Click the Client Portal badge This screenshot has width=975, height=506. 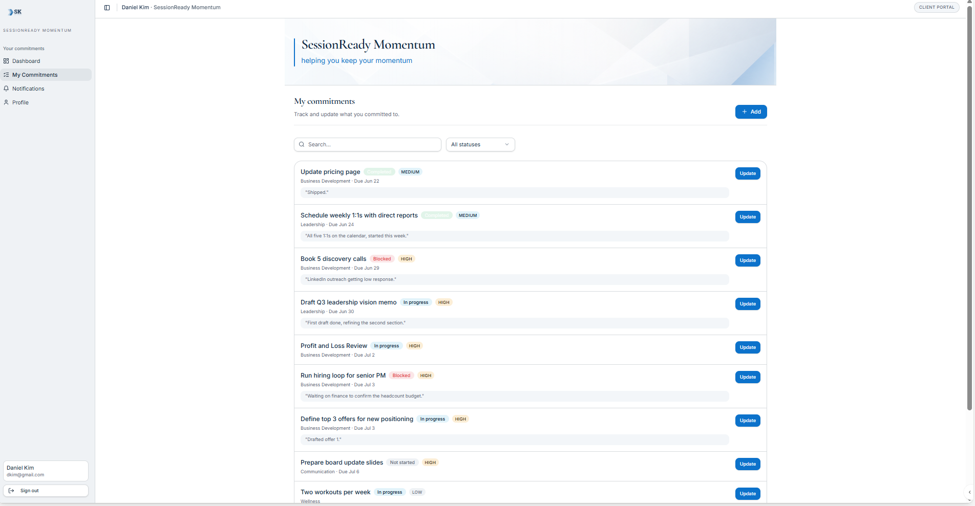[936, 7]
